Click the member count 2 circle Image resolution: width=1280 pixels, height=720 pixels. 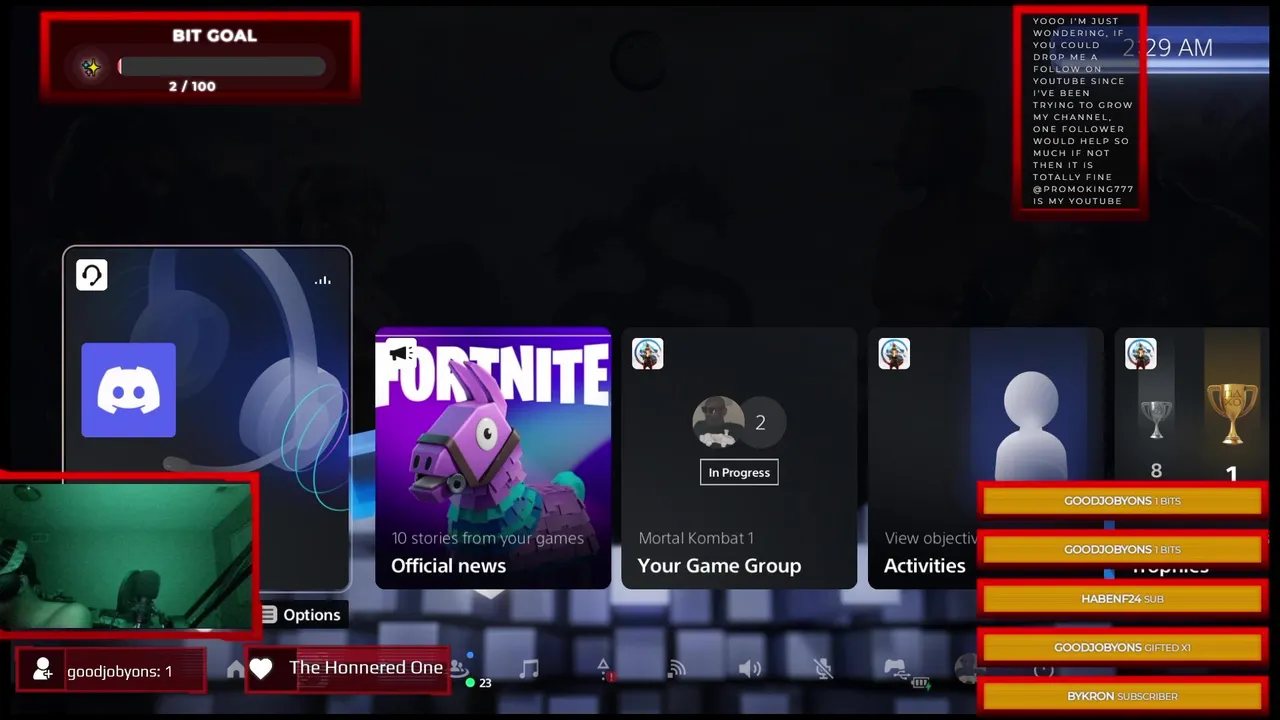761,422
